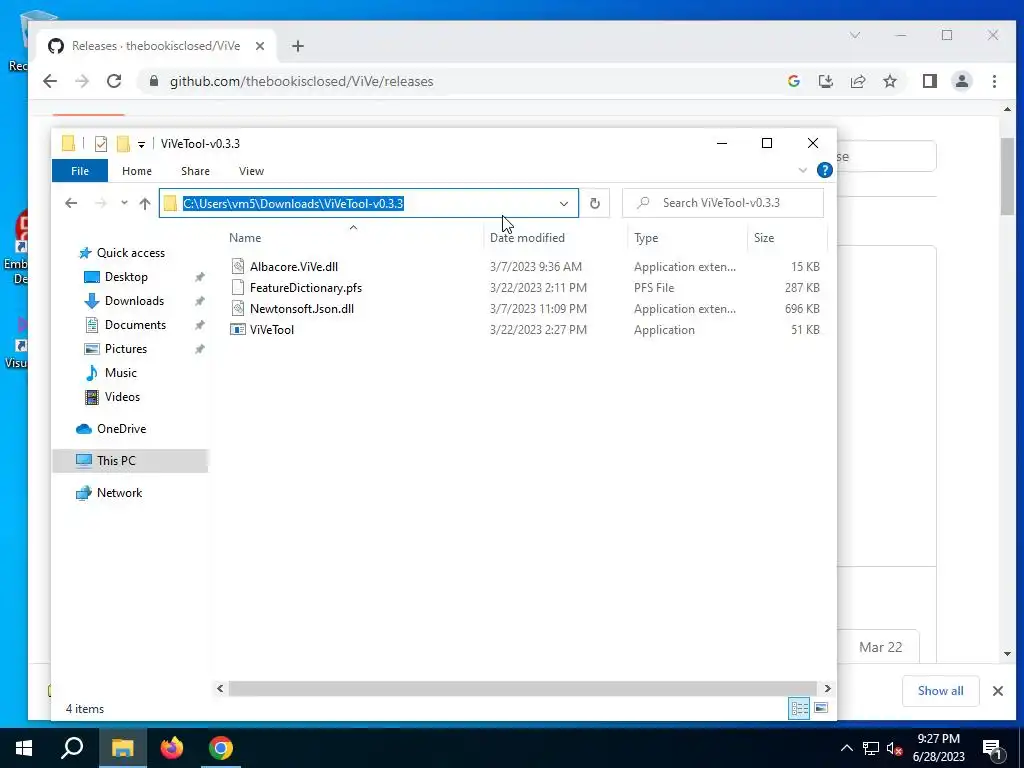Image resolution: width=1024 pixels, height=768 pixels.
Task: Go back in File Explorer
Action: pyautogui.click(x=71, y=203)
